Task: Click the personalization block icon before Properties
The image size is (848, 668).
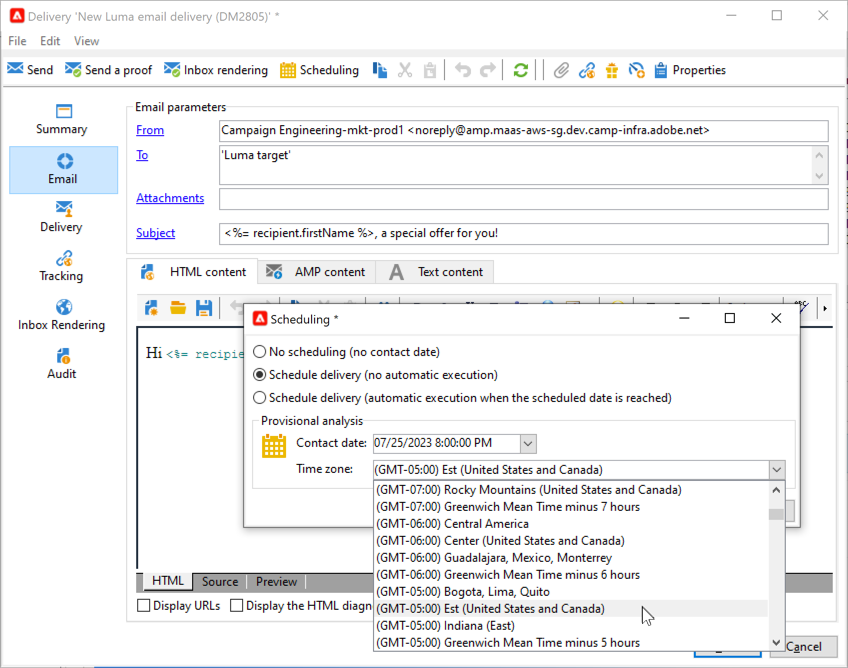Action: (x=637, y=70)
